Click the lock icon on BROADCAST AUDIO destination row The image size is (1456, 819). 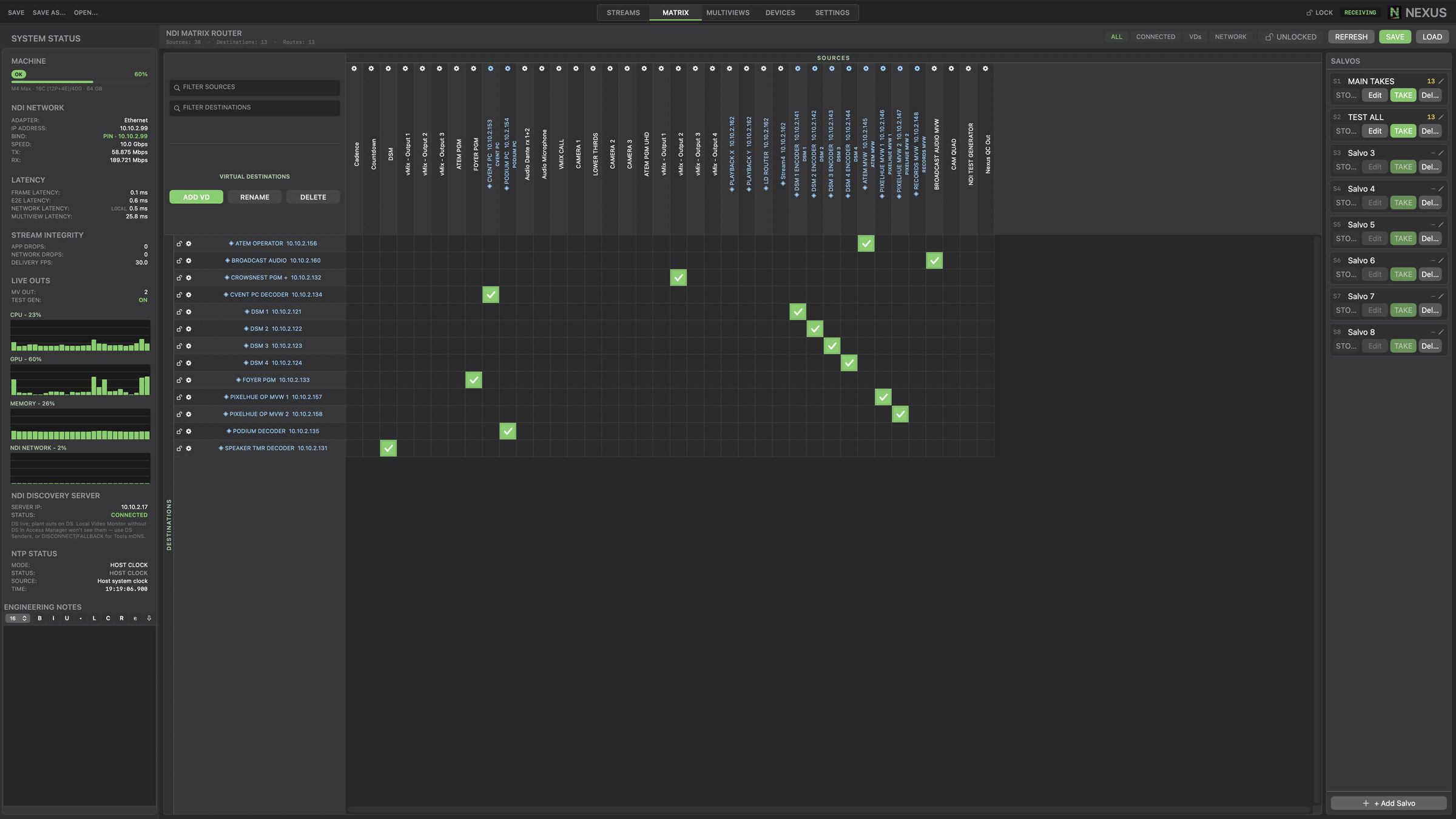[x=179, y=261]
